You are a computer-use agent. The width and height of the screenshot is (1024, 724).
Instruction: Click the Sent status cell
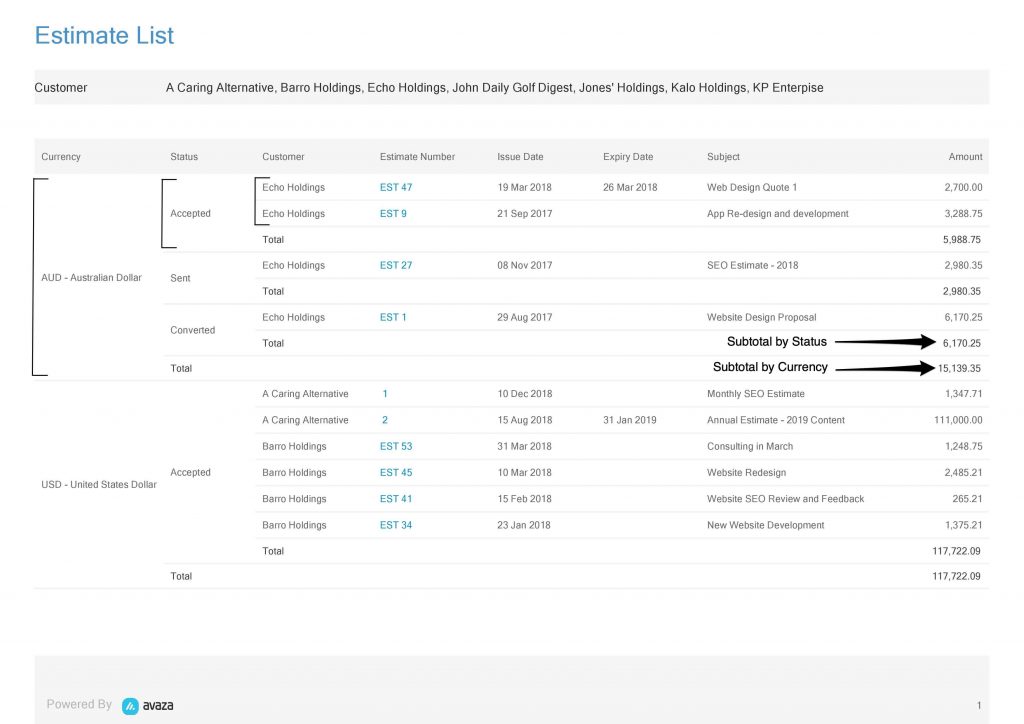coord(180,278)
